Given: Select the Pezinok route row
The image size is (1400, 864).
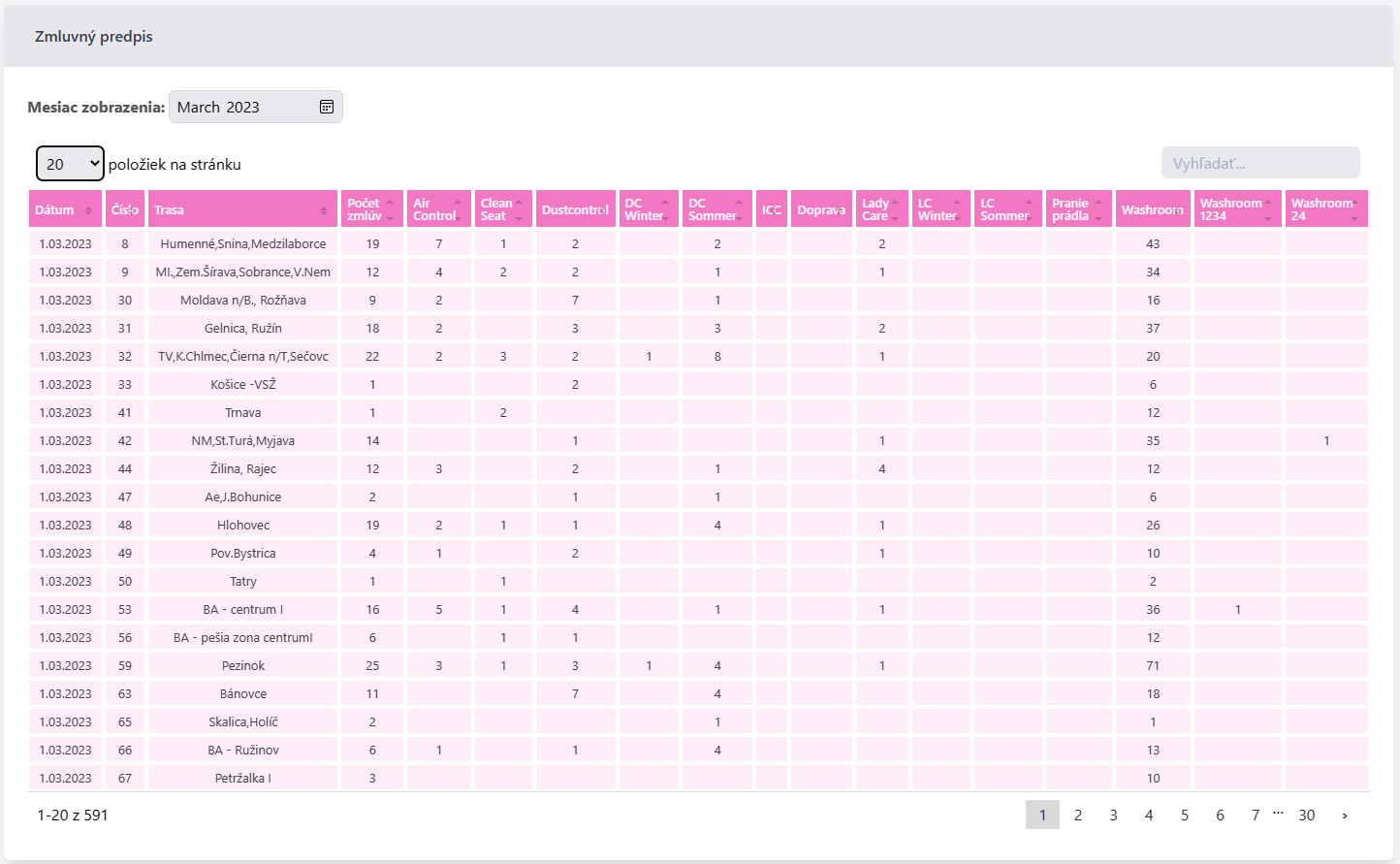Looking at the screenshot, I should tap(242, 665).
